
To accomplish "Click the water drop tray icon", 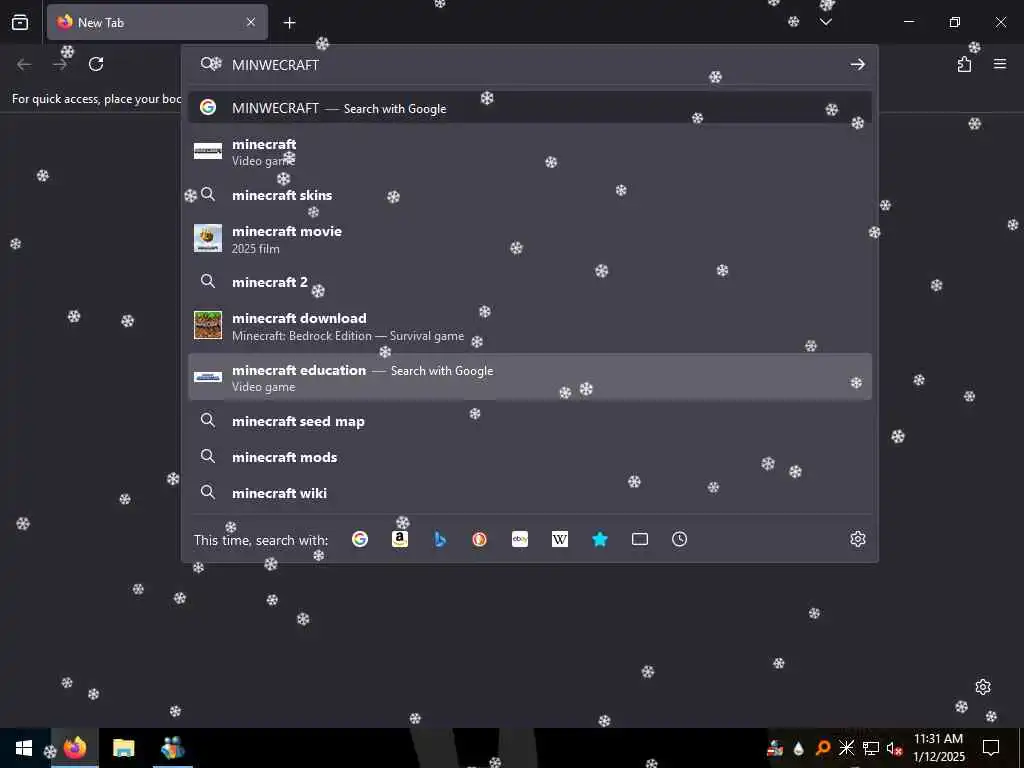I will [798, 748].
